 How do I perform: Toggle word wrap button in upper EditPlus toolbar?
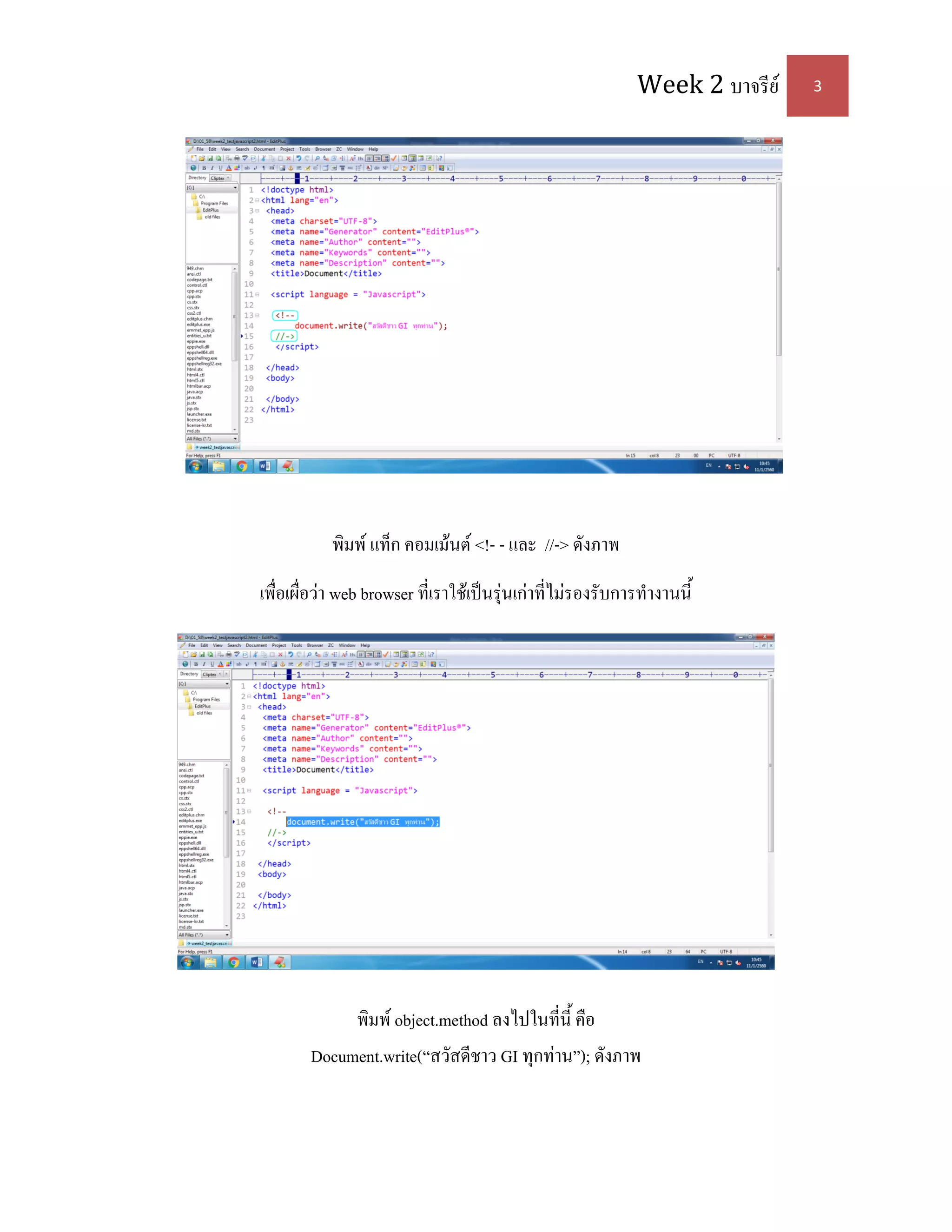pos(370,159)
